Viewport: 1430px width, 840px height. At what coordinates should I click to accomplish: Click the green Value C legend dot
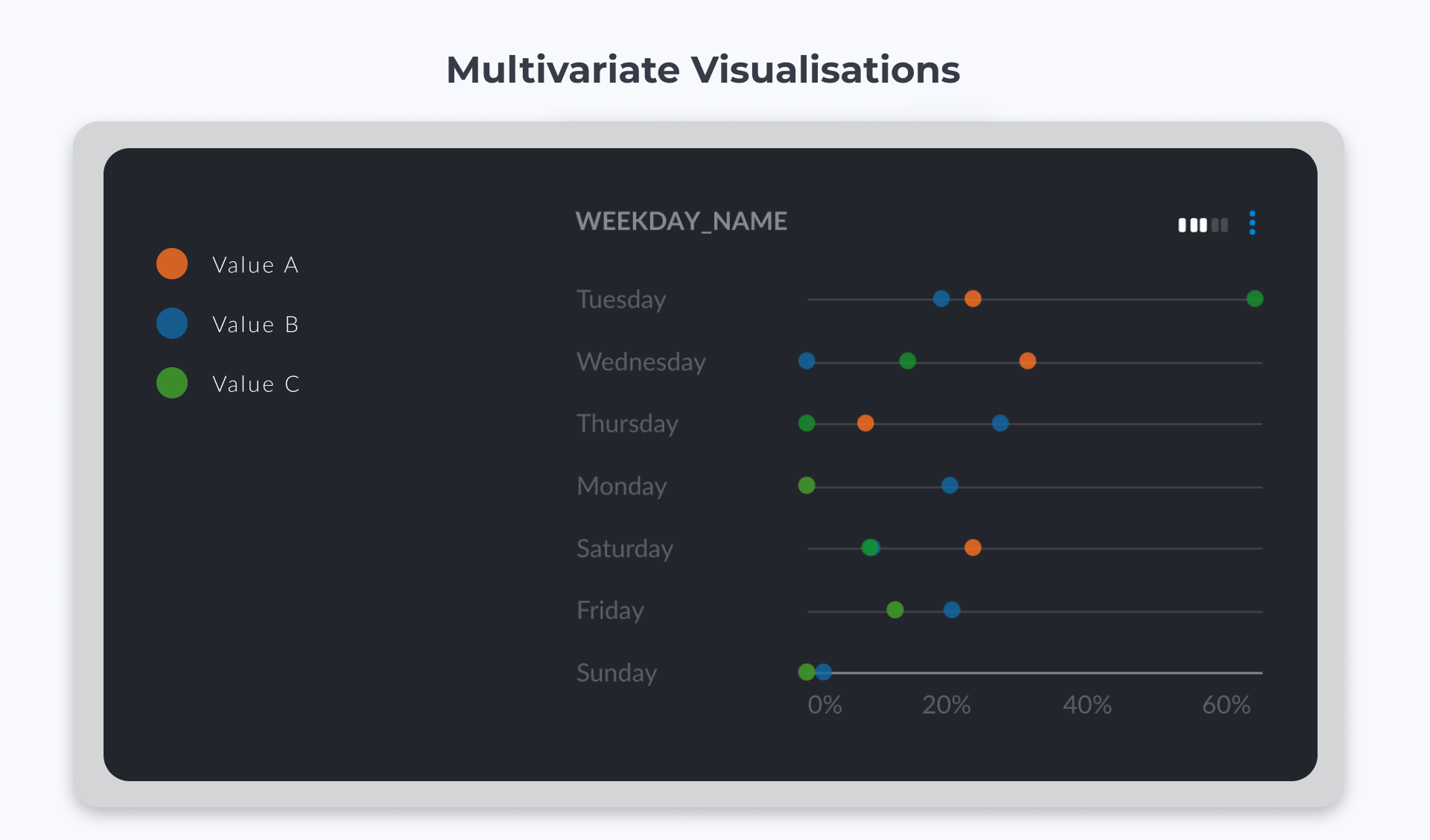click(172, 384)
